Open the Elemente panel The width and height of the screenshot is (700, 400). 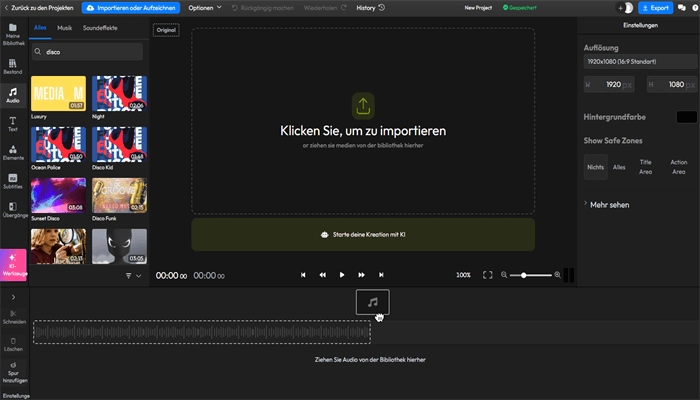(13, 152)
